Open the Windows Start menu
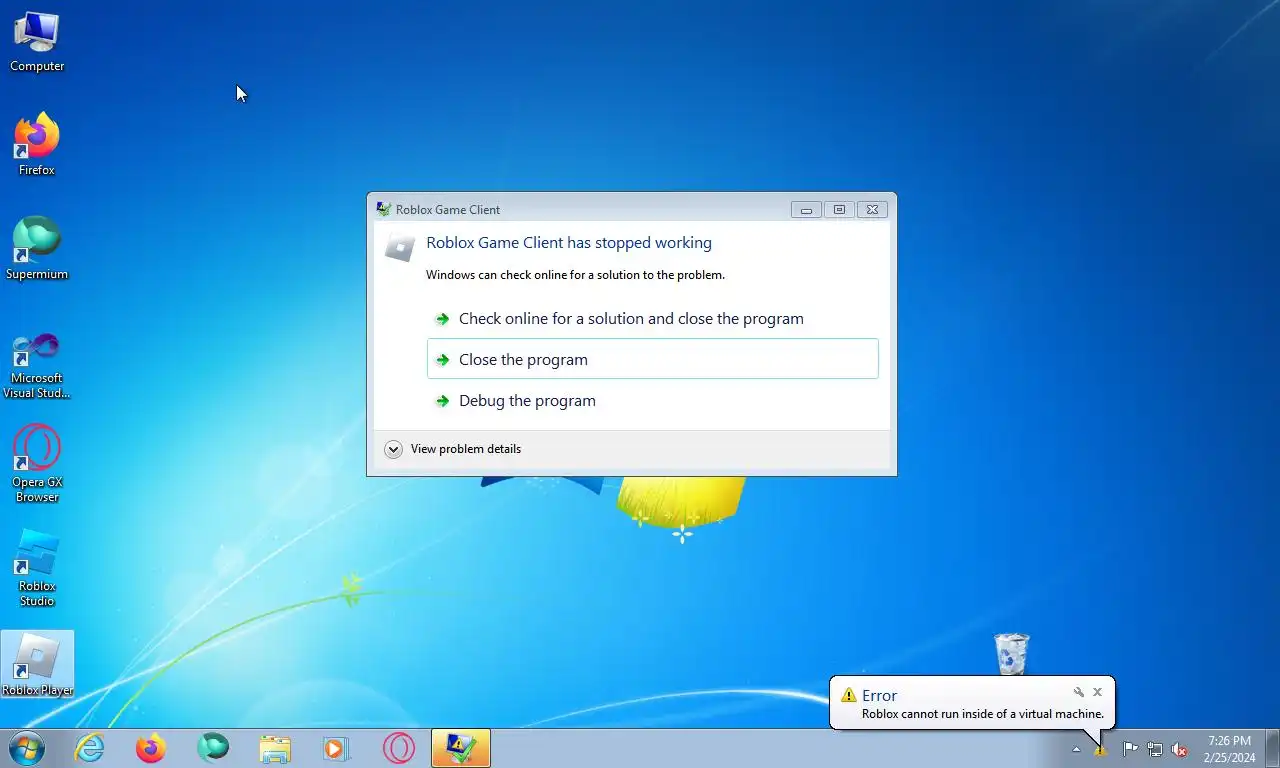The image size is (1280, 768). click(x=27, y=748)
